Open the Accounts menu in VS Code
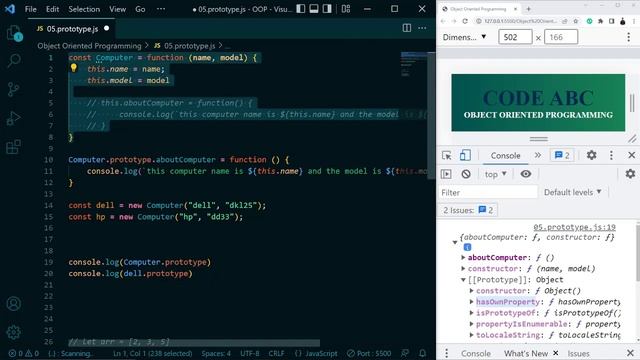640x360 pixels. click(x=13, y=304)
